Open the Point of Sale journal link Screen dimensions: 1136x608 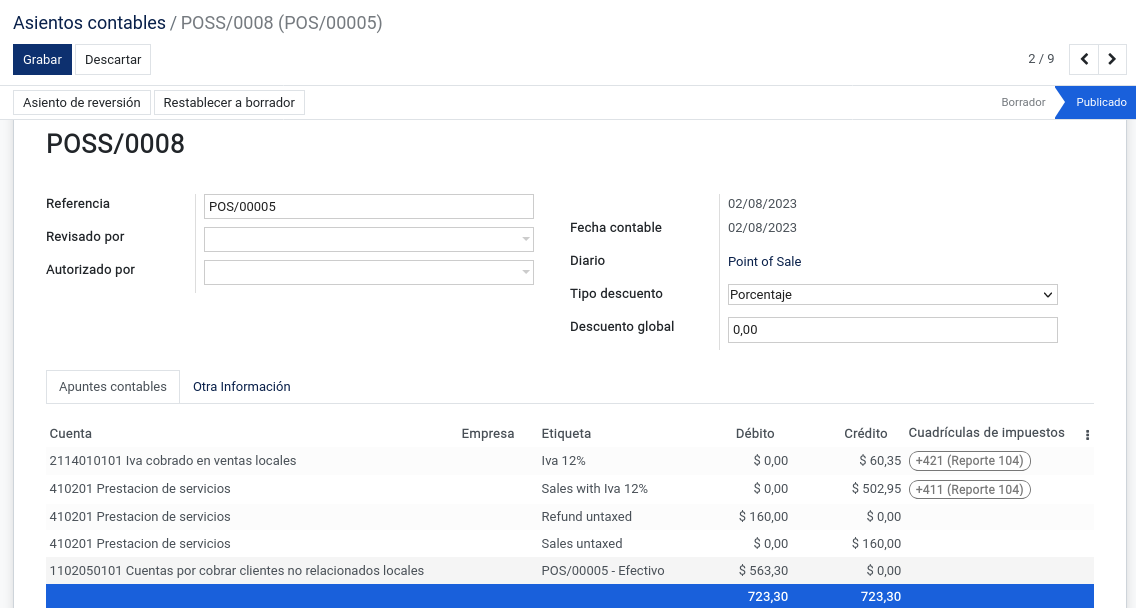(764, 262)
